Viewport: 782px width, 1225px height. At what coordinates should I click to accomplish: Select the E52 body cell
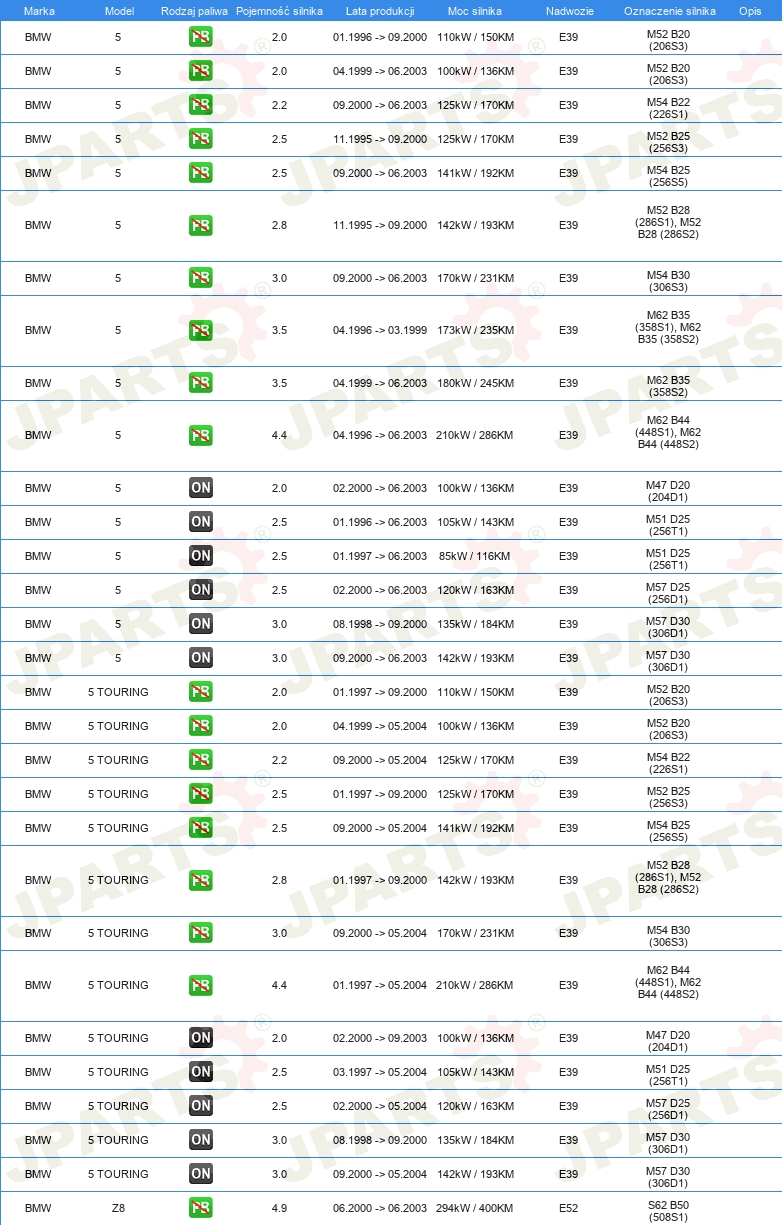(x=568, y=1208)
